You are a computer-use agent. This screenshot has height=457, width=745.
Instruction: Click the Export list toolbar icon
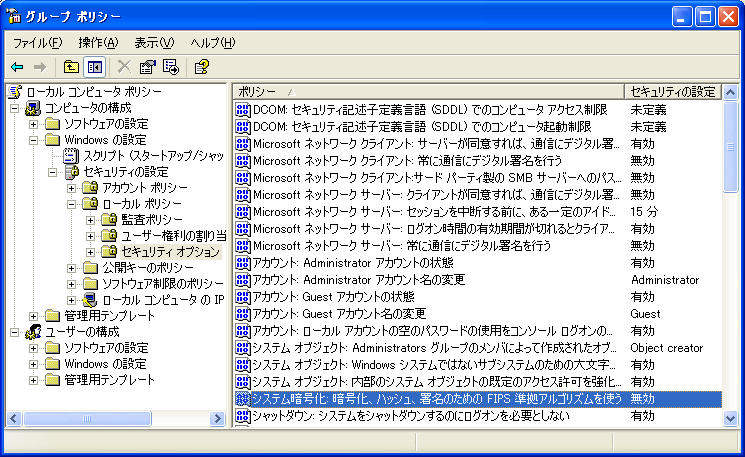point(171,67)
